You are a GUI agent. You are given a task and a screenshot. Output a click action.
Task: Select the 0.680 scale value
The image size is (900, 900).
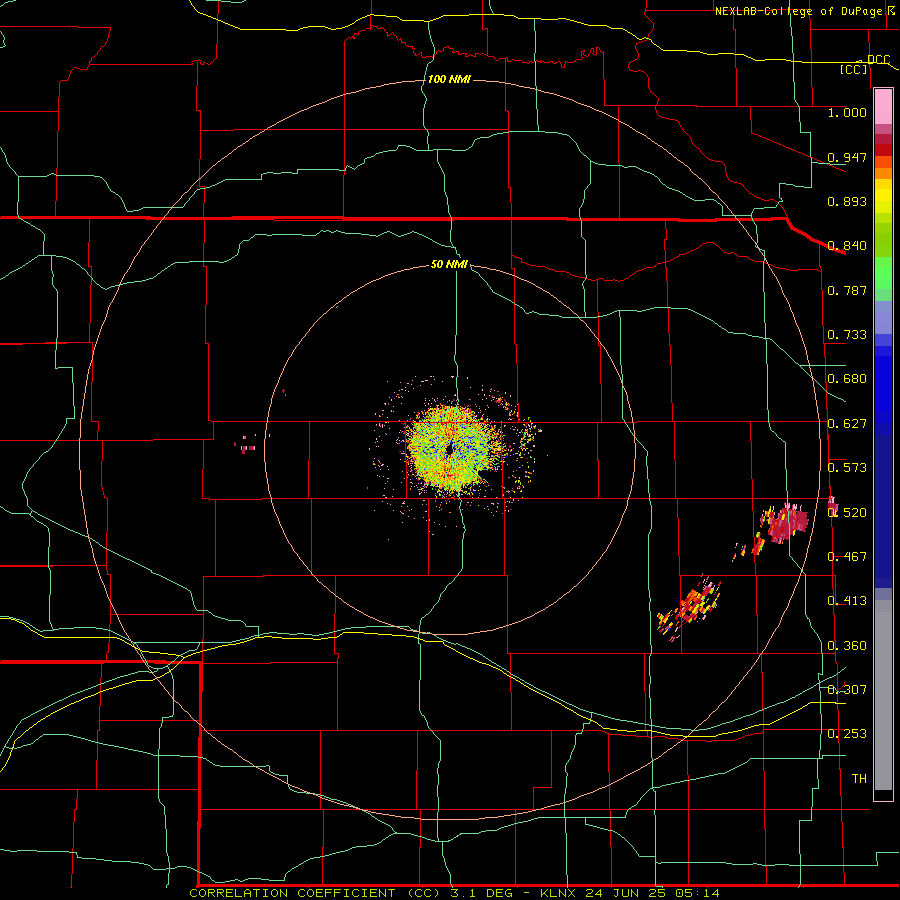point(847,379)
